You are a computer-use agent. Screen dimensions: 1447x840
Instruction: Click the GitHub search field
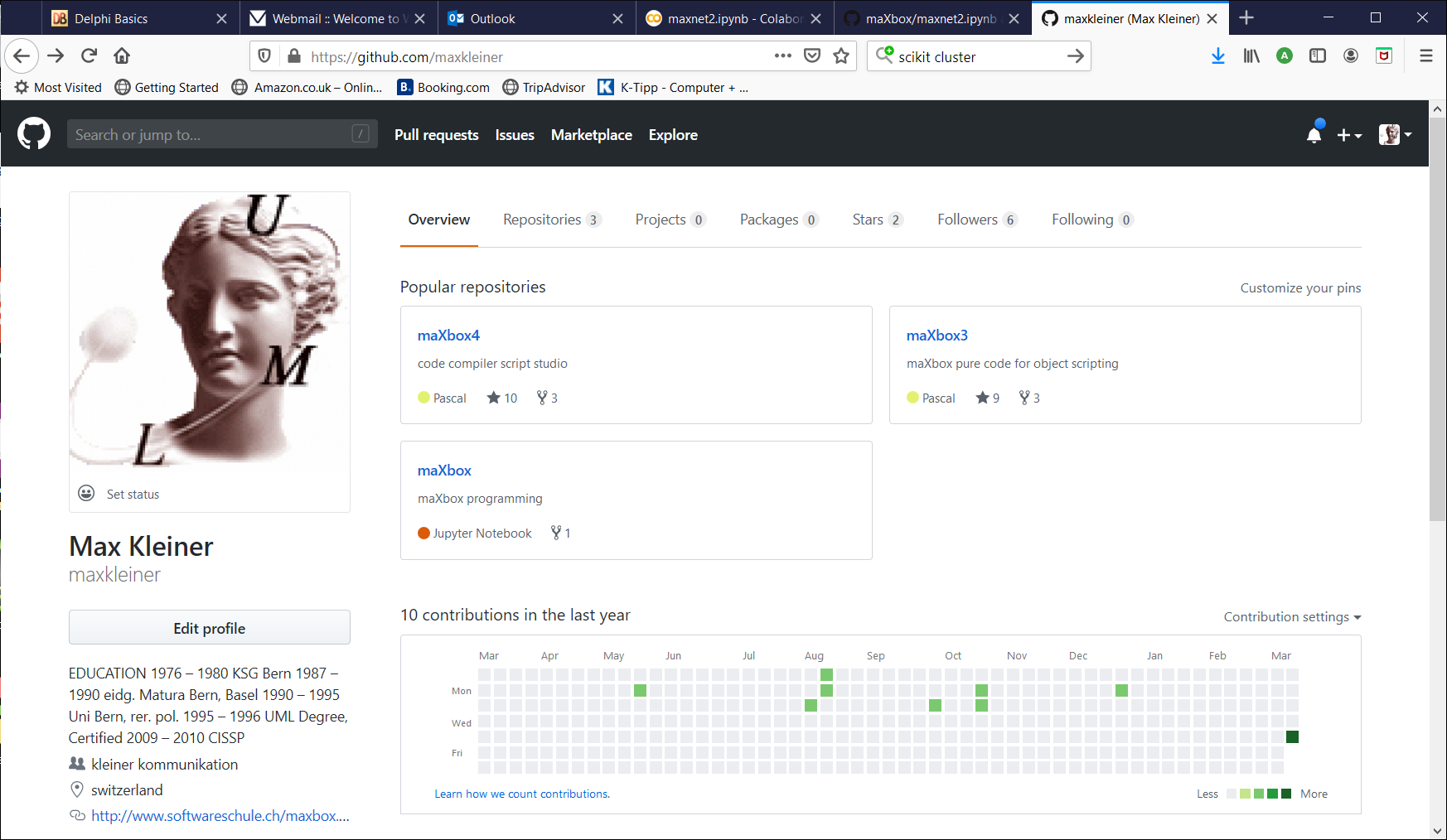tap(221, 133)
